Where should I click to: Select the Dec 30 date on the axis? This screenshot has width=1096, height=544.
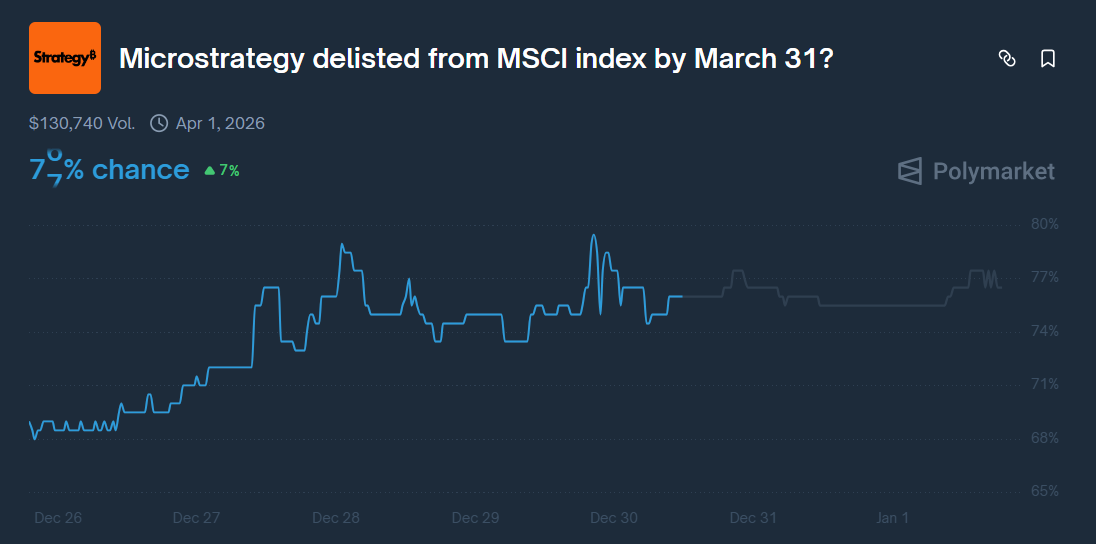click(614, 518)
